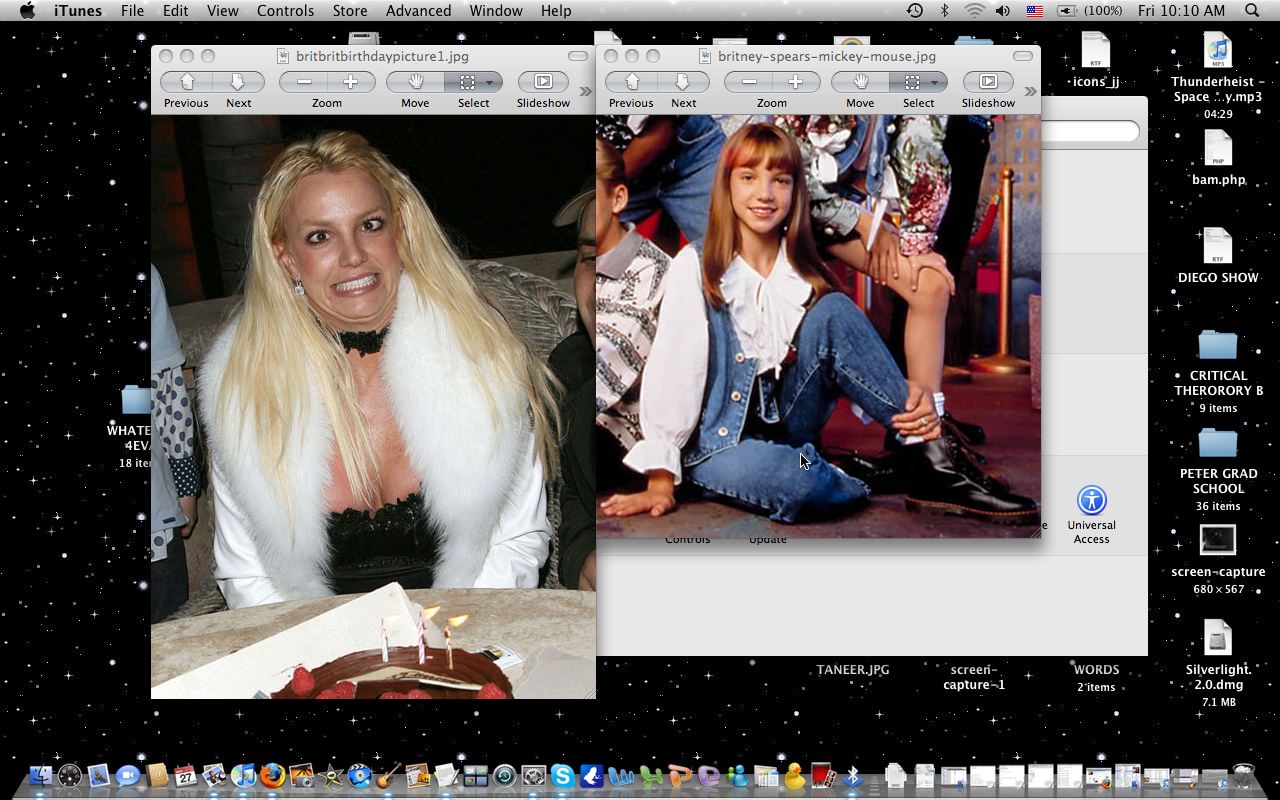1280x800 pixels.
Task: Click the Spotlight search icon
Action: [1252, 11]
